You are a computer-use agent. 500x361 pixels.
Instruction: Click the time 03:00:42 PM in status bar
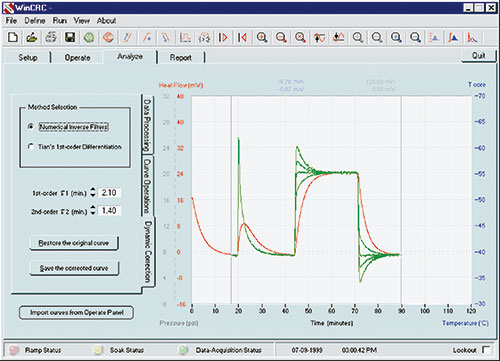pos(359,350)
